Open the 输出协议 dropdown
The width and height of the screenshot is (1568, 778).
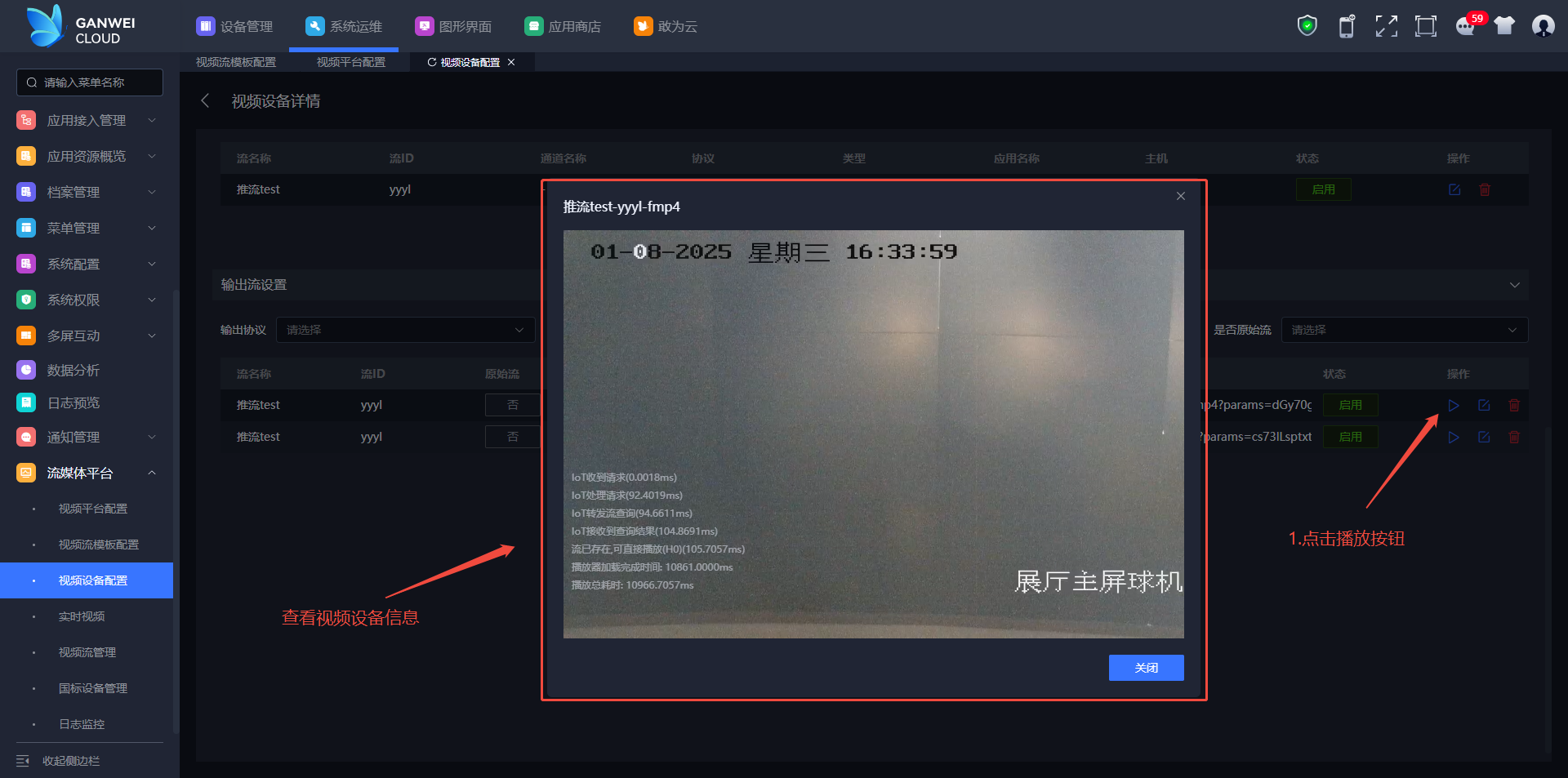pos(406,330)
